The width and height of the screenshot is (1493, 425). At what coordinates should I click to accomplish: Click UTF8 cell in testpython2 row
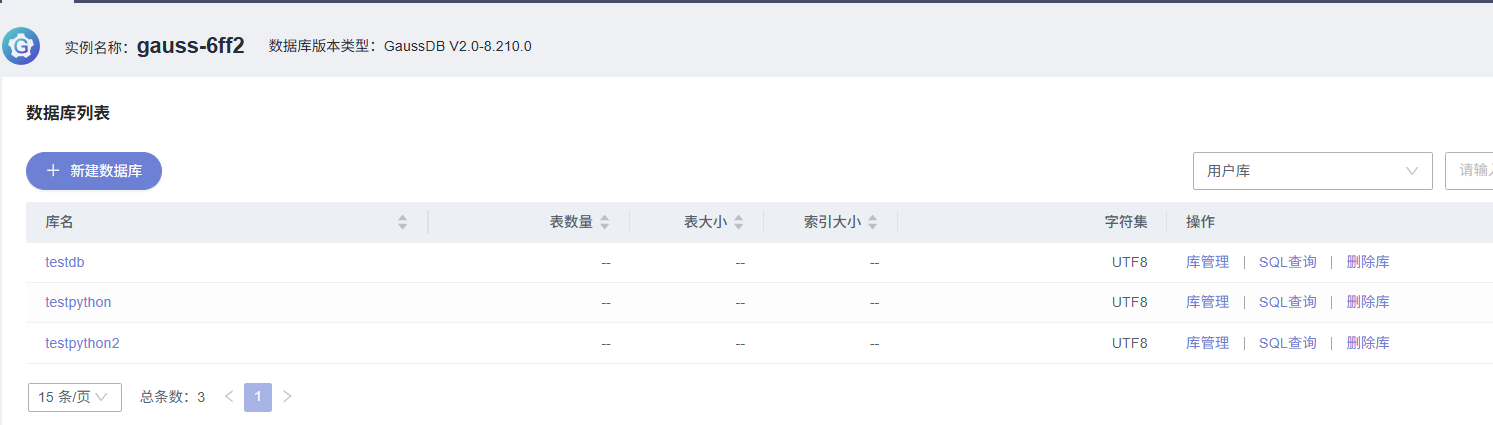click(1130, 343)
